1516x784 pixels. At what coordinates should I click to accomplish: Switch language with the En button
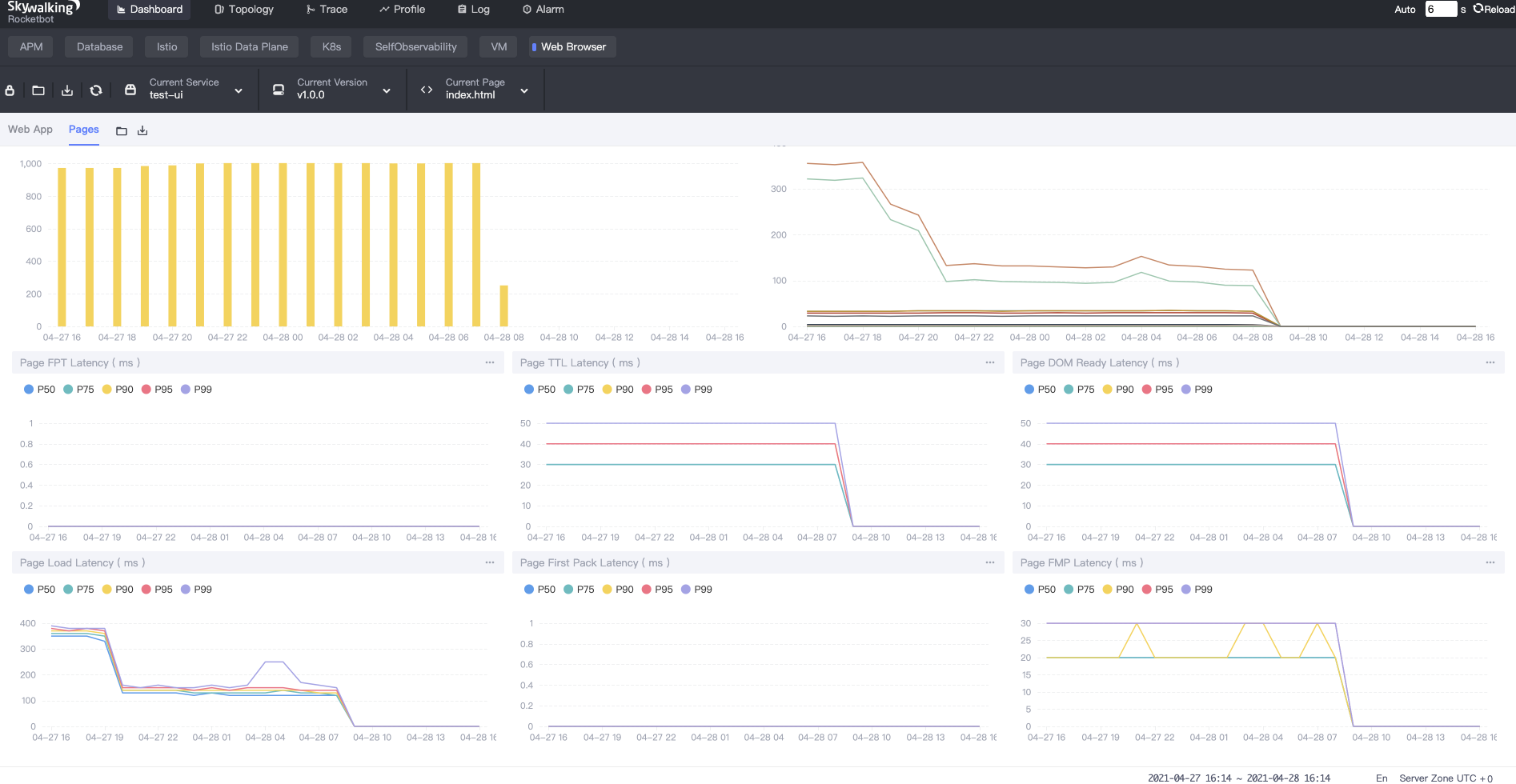[1382, 778]
